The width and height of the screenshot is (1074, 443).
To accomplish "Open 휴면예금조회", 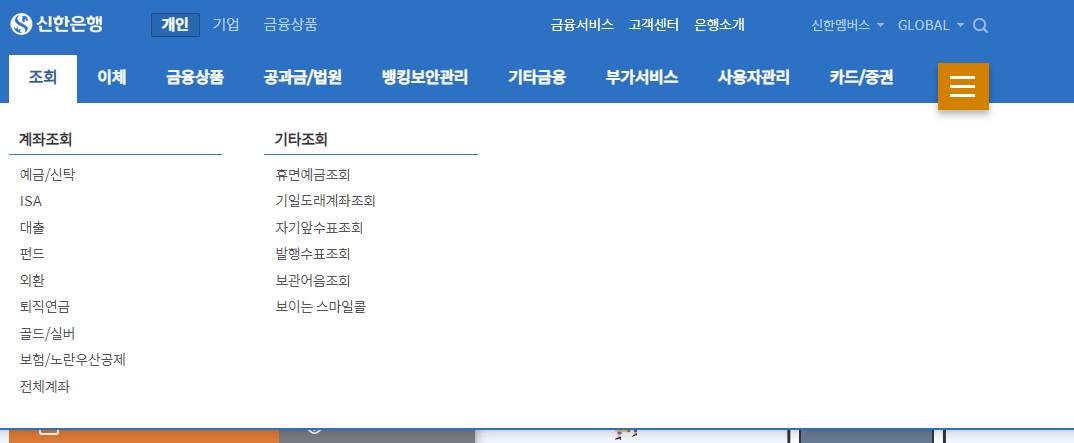I will (x=313, y=175).
